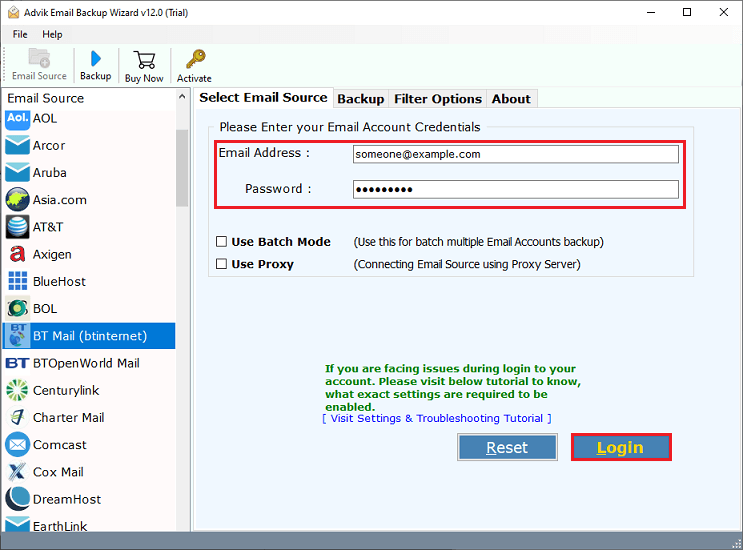Select Charter Mail entry
Screen dimensions: 743x550
click(x=69, y=417)
